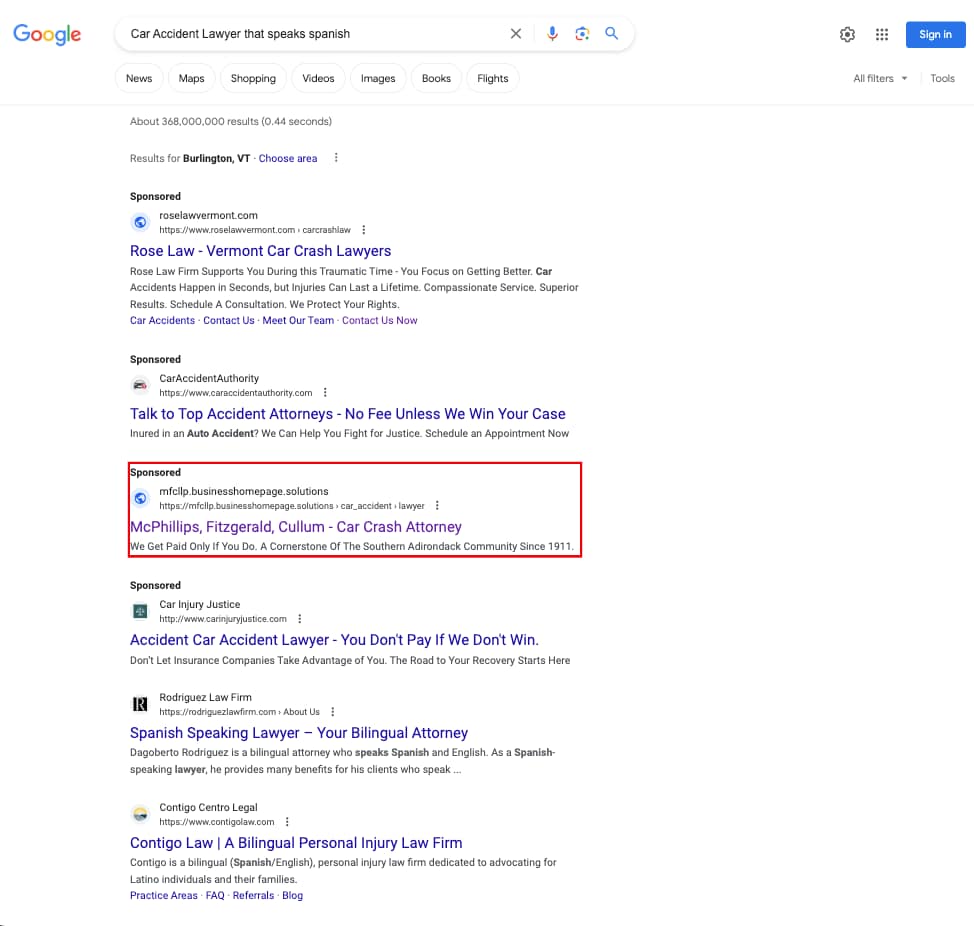Start voice search with microphone icon
Screen dimensions: 974x926
[x=552, y=34]
